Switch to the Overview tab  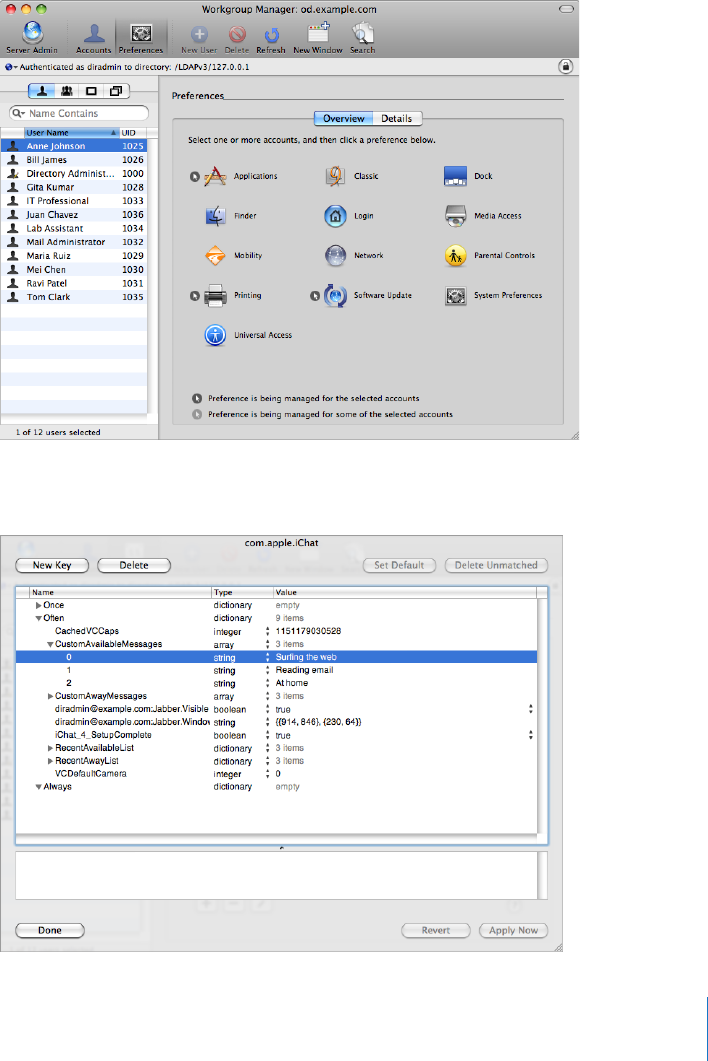344,118
